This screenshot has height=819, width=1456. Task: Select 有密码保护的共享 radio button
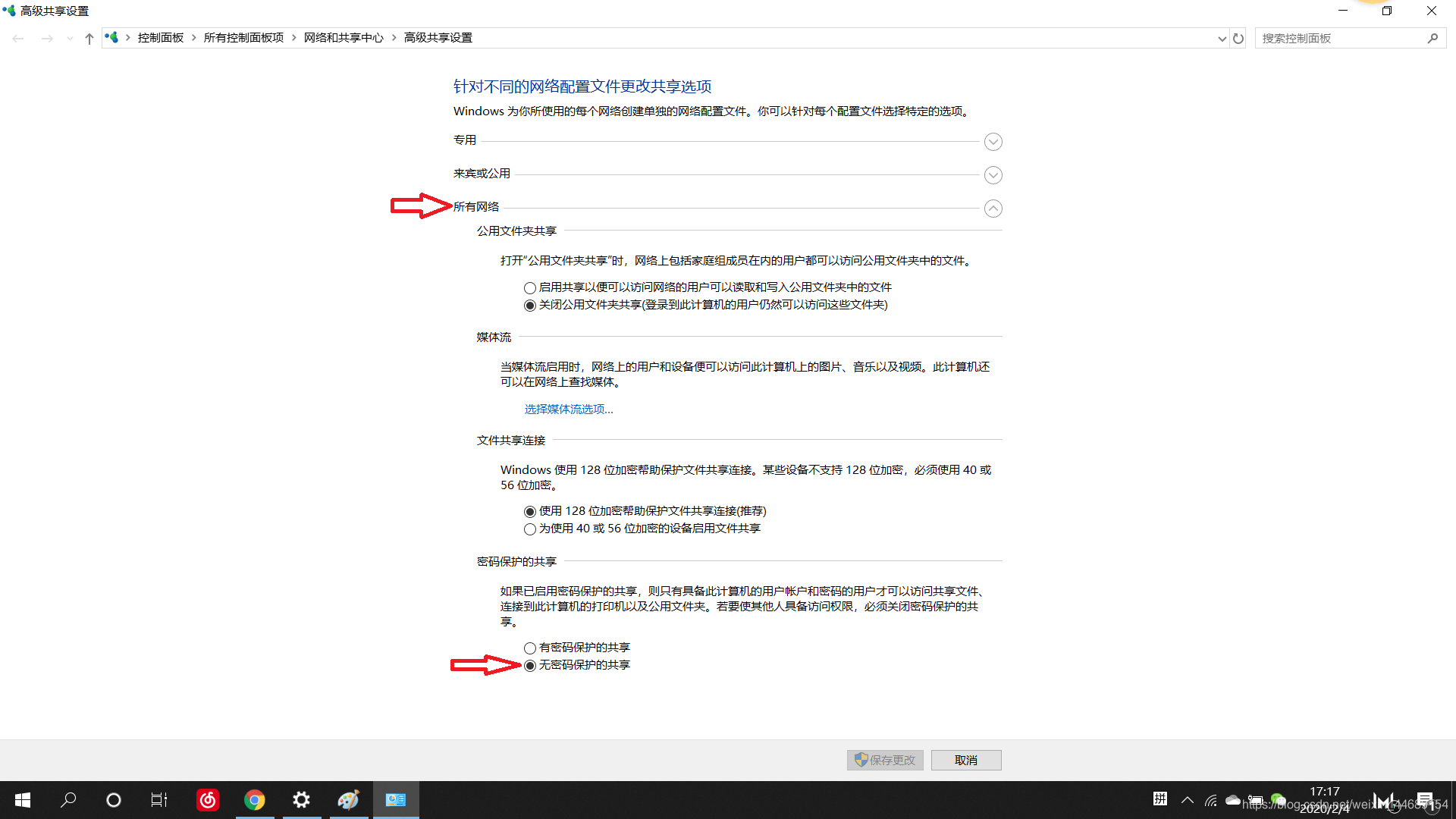point(530,648)
